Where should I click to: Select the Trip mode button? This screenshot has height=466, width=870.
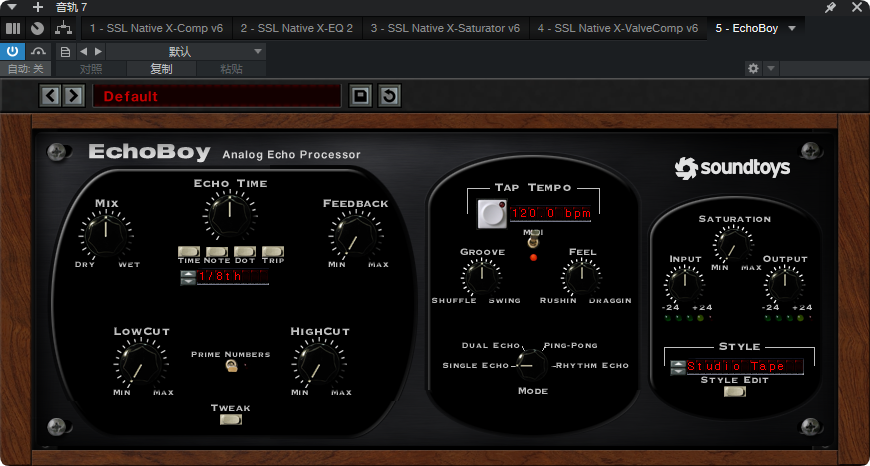[273, 252]
